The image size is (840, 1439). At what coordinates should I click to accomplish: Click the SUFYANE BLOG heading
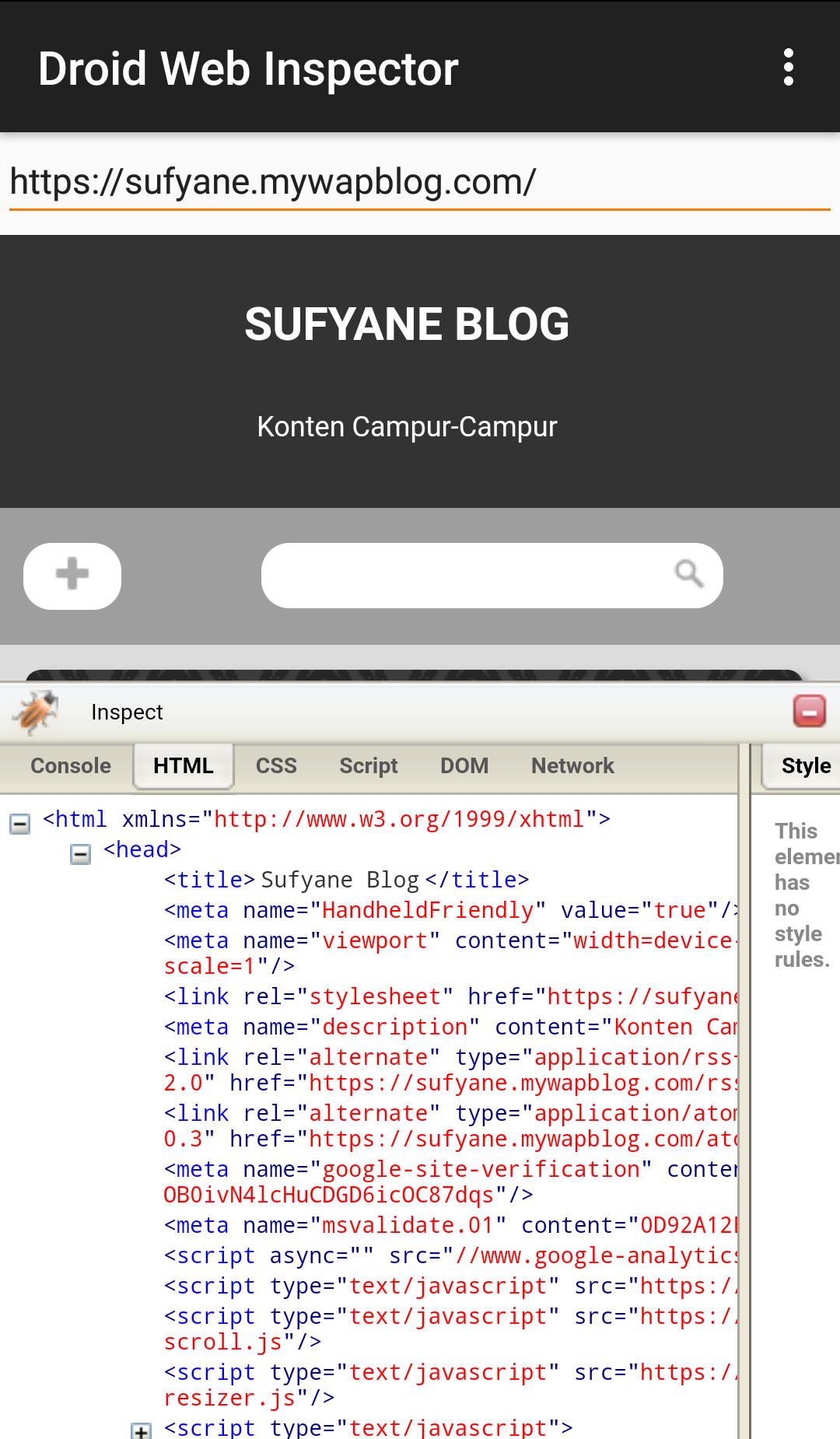click(407, 324)
